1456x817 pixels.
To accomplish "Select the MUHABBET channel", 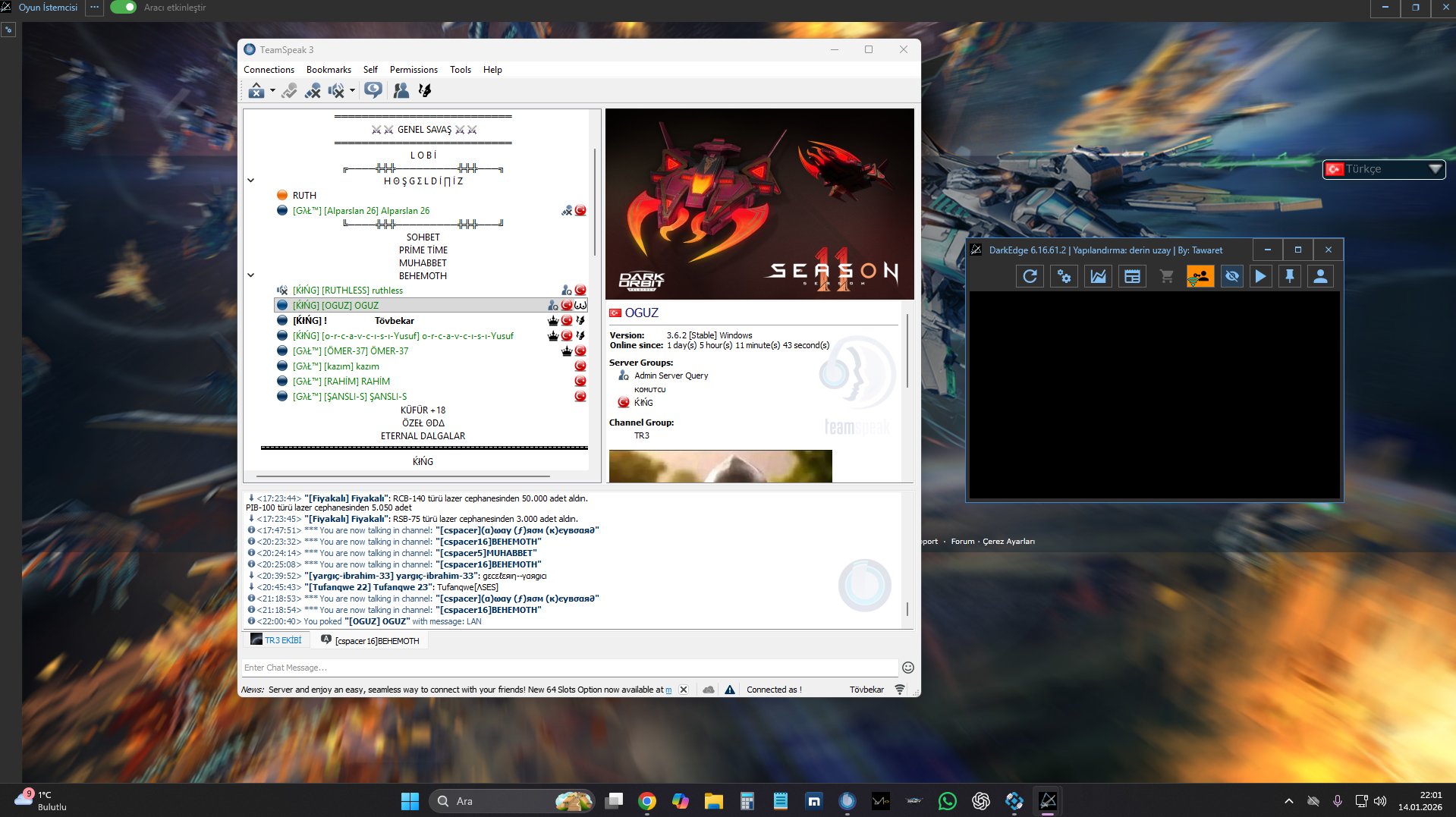I will point(423,263).
